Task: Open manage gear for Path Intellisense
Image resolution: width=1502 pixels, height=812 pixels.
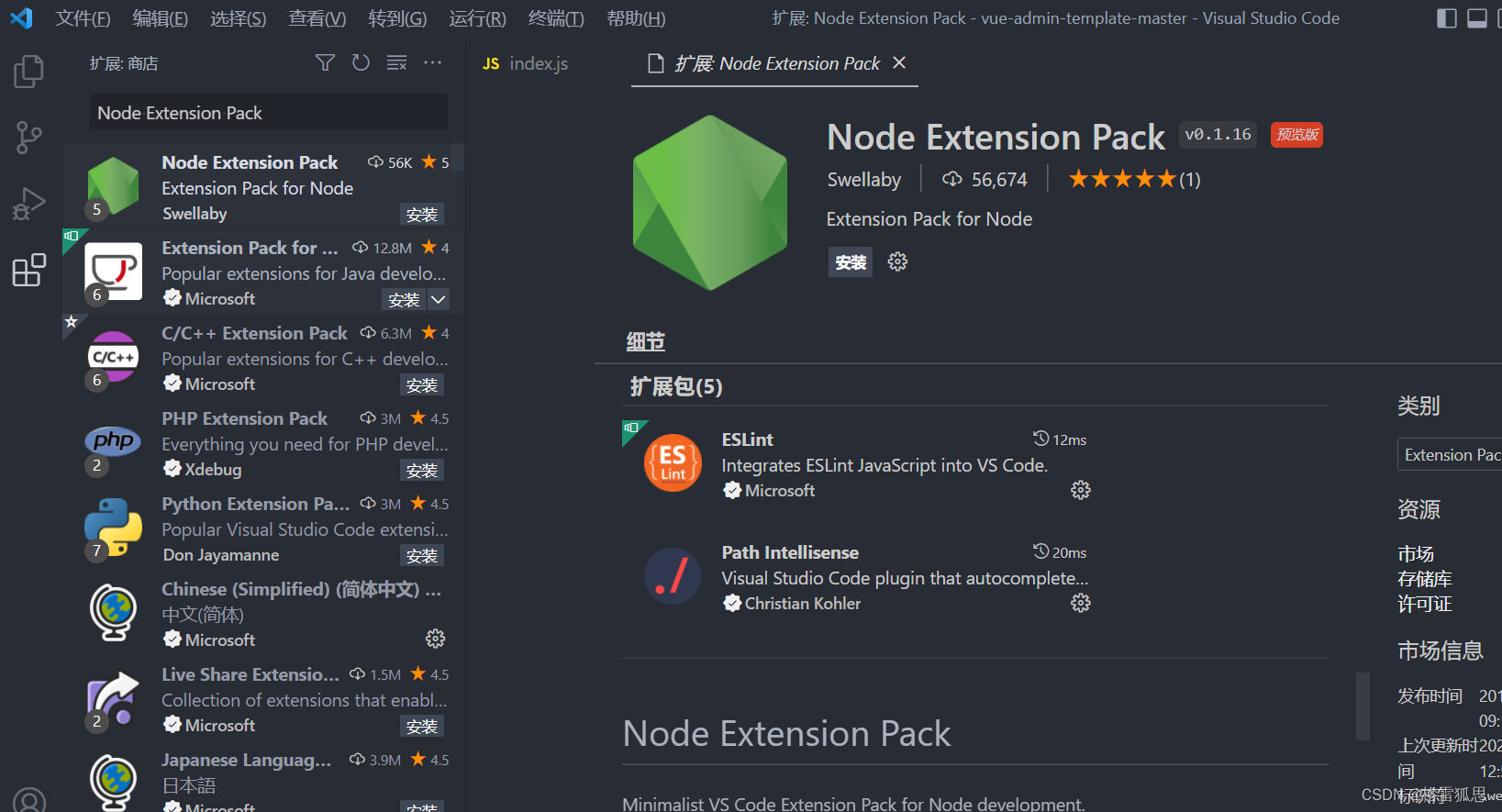Action: click(1081, 603)
